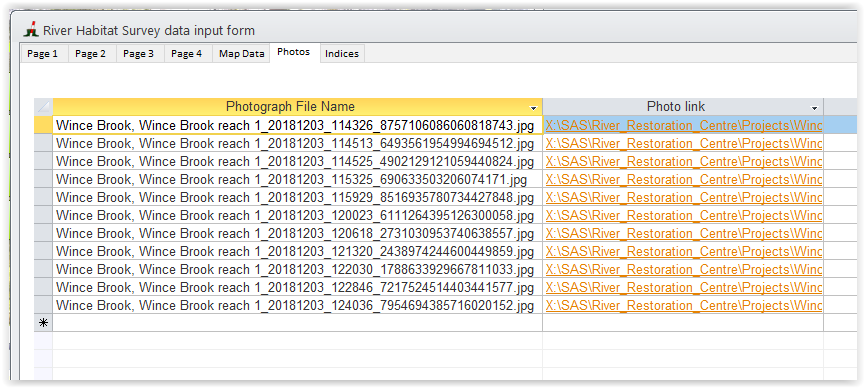Switch to the Page 3 tab
This screenshot has height=388, width=865.
pyautogui.click(x=138, y=54)
